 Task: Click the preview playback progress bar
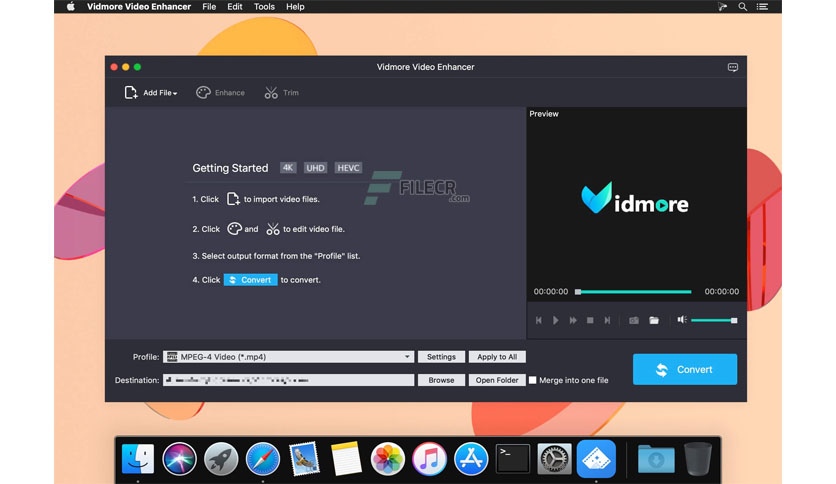click(633, 292)
